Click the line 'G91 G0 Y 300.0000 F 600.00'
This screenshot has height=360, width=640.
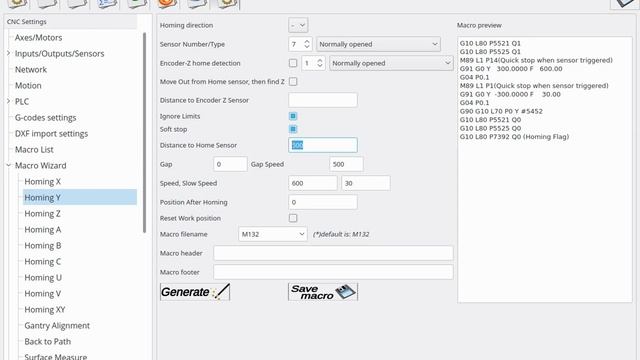511,69
